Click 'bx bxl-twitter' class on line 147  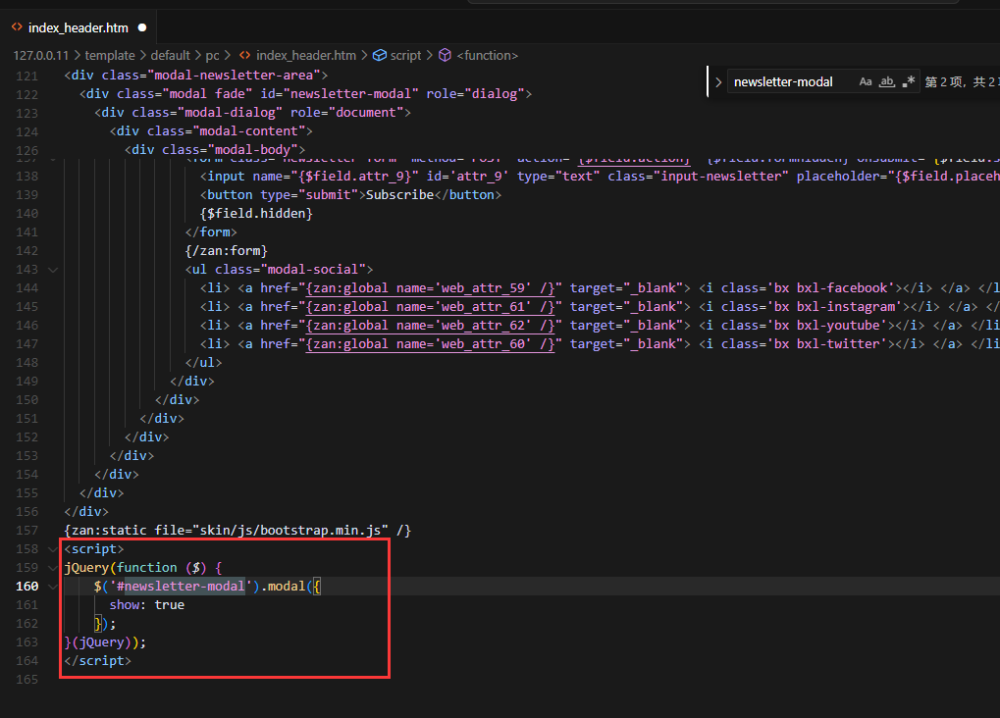[827, 344]
